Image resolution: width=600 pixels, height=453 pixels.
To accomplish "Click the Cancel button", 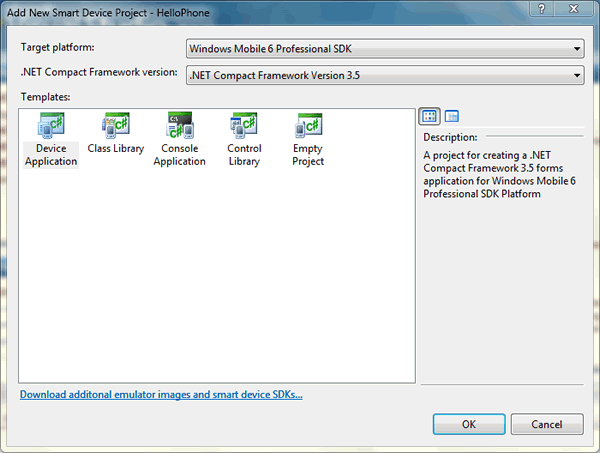I will [547, 424].
